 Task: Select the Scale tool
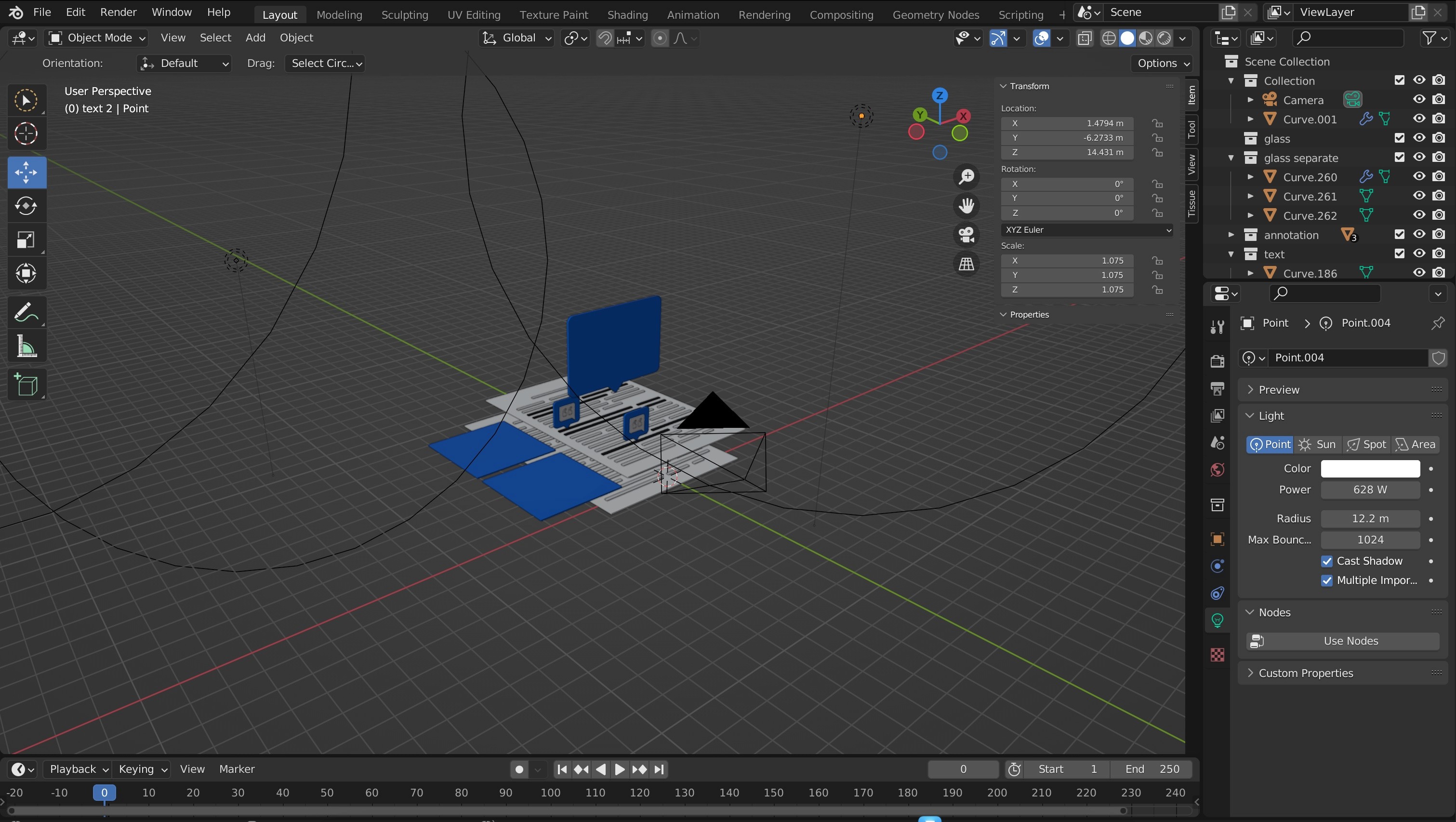(26, 239)
